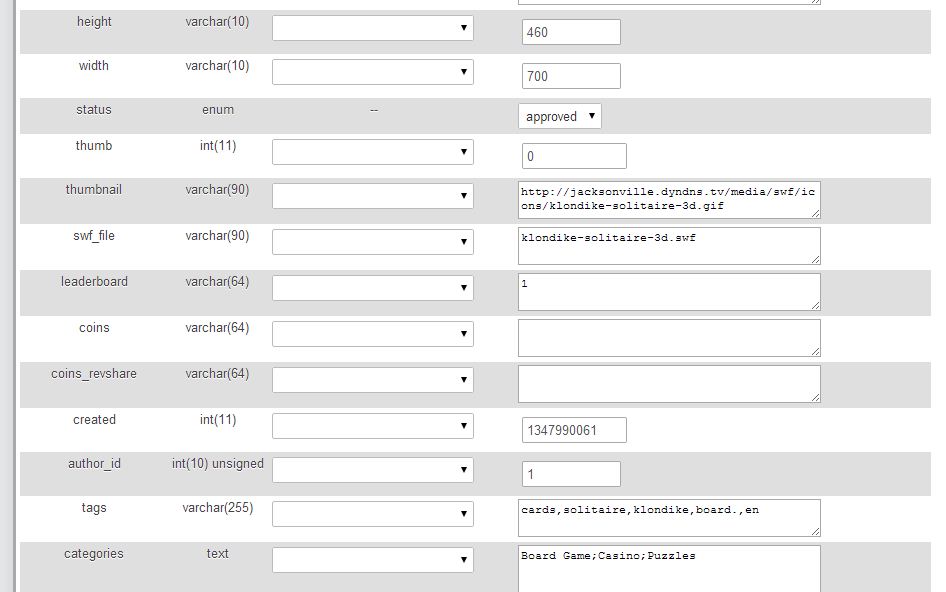Expand the leaderboard function dropdown
Image resolution: width=946 pixels, height=592 pixels.
pyautogui.click(x=373, y=288)
